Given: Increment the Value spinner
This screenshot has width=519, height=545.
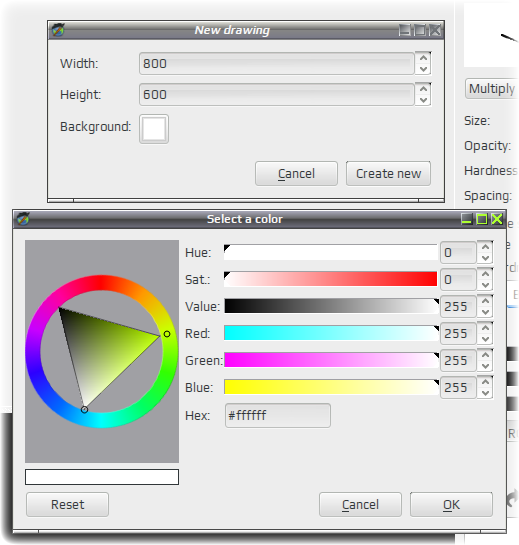Looking at the screenshot, I should [485, 301].
